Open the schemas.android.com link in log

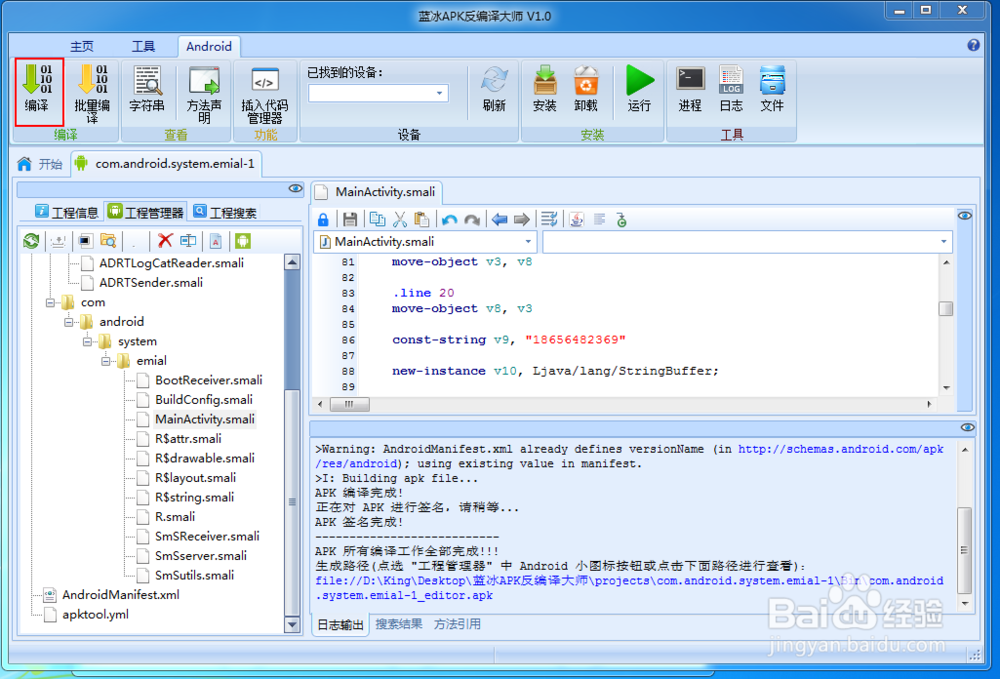(x=841, y=449)
